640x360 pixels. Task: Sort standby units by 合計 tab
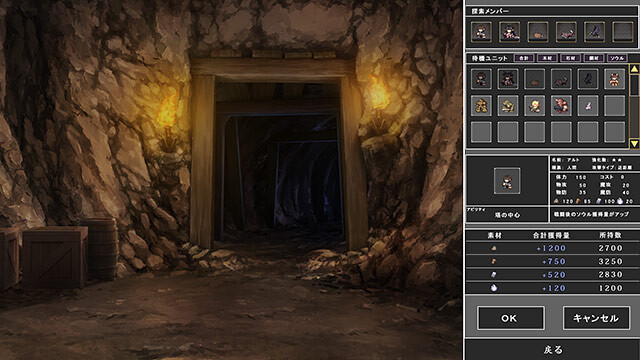pos(524,58)
